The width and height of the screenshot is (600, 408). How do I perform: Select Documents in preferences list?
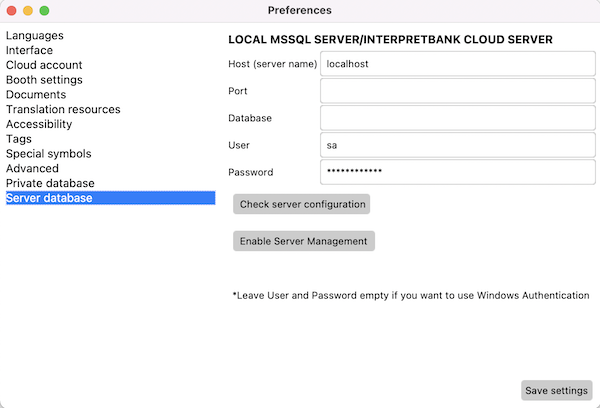[36, 95]
